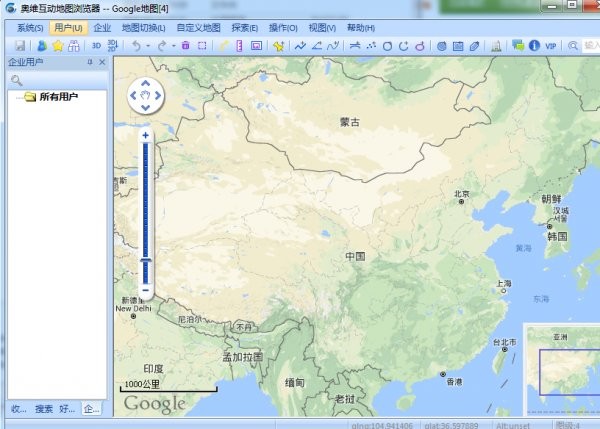Click the zoom slider handle
600x429 pixels.
[x=145, y=260]
